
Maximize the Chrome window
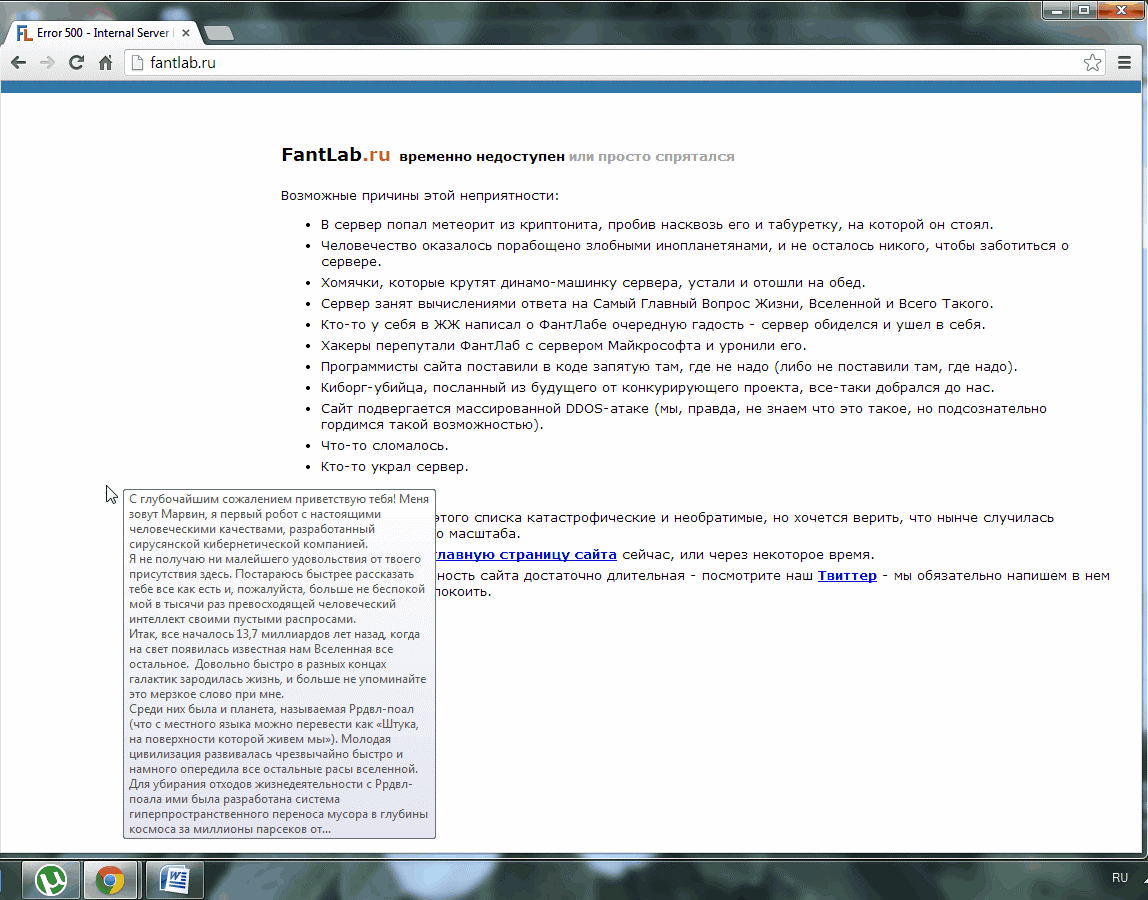(1084, 10)
